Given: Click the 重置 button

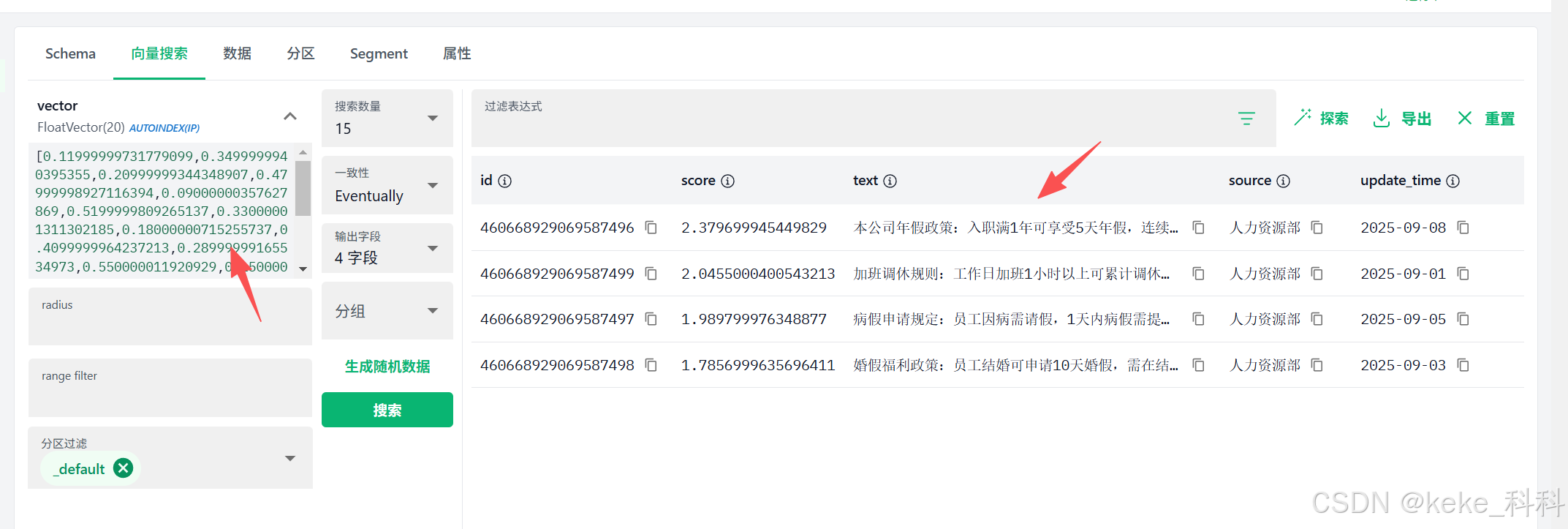Looking at the screenshot, I should [x=1485, y=119].
